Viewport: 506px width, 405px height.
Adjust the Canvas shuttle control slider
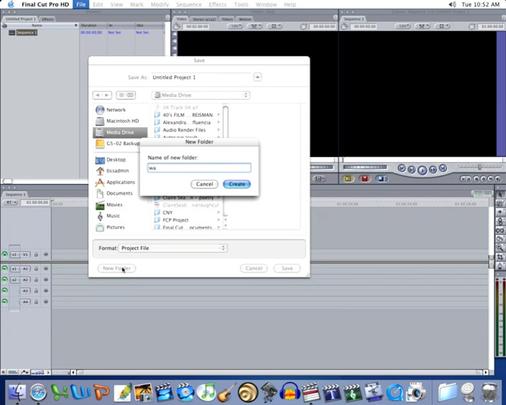click(x=480, y=167)
